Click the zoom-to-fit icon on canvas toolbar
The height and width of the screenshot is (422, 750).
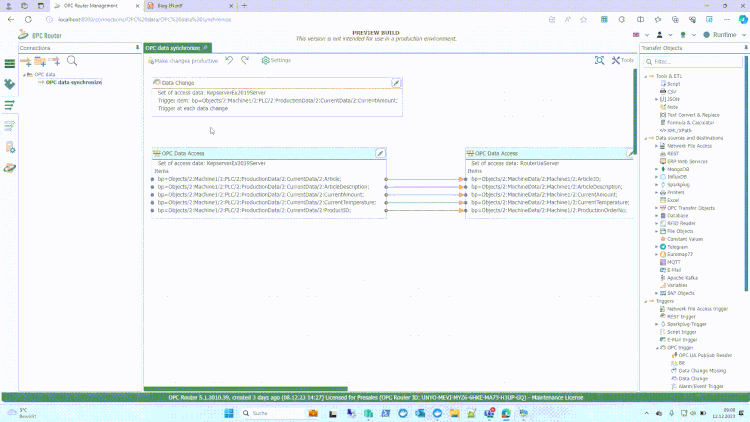[599, 60]
